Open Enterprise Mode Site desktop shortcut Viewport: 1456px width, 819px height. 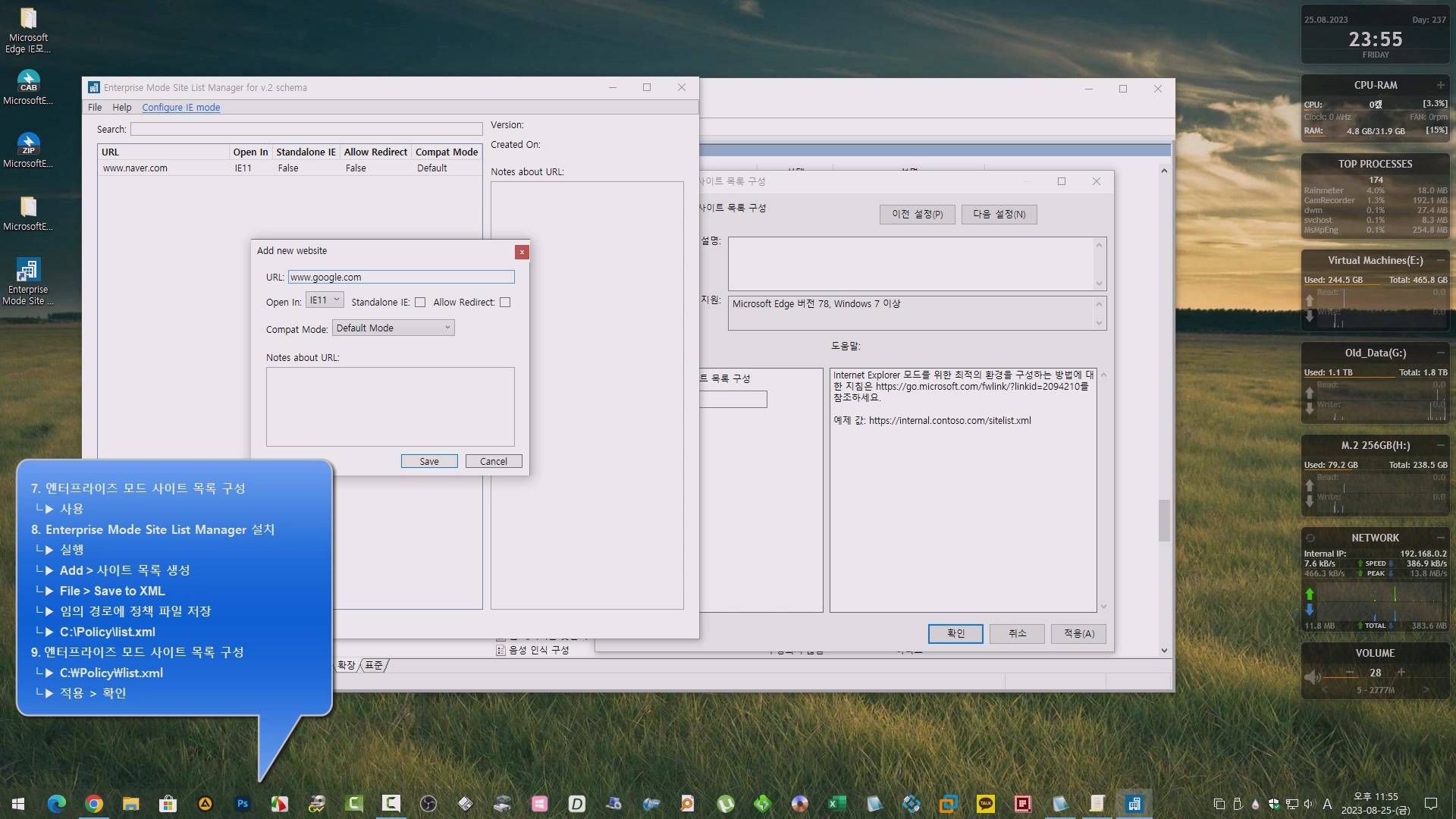point(28,282)
